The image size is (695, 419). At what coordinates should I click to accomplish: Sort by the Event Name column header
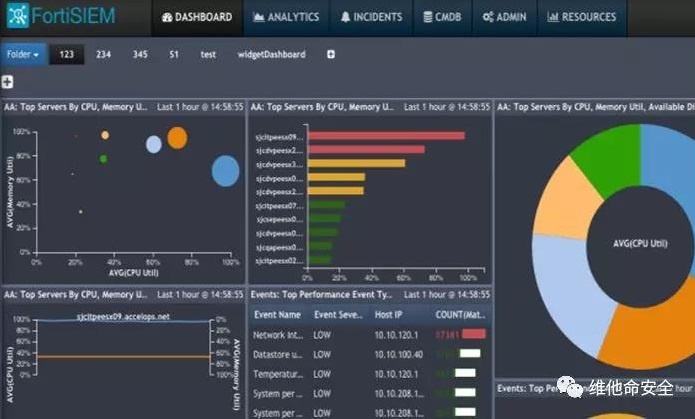(x=276, y=314)
